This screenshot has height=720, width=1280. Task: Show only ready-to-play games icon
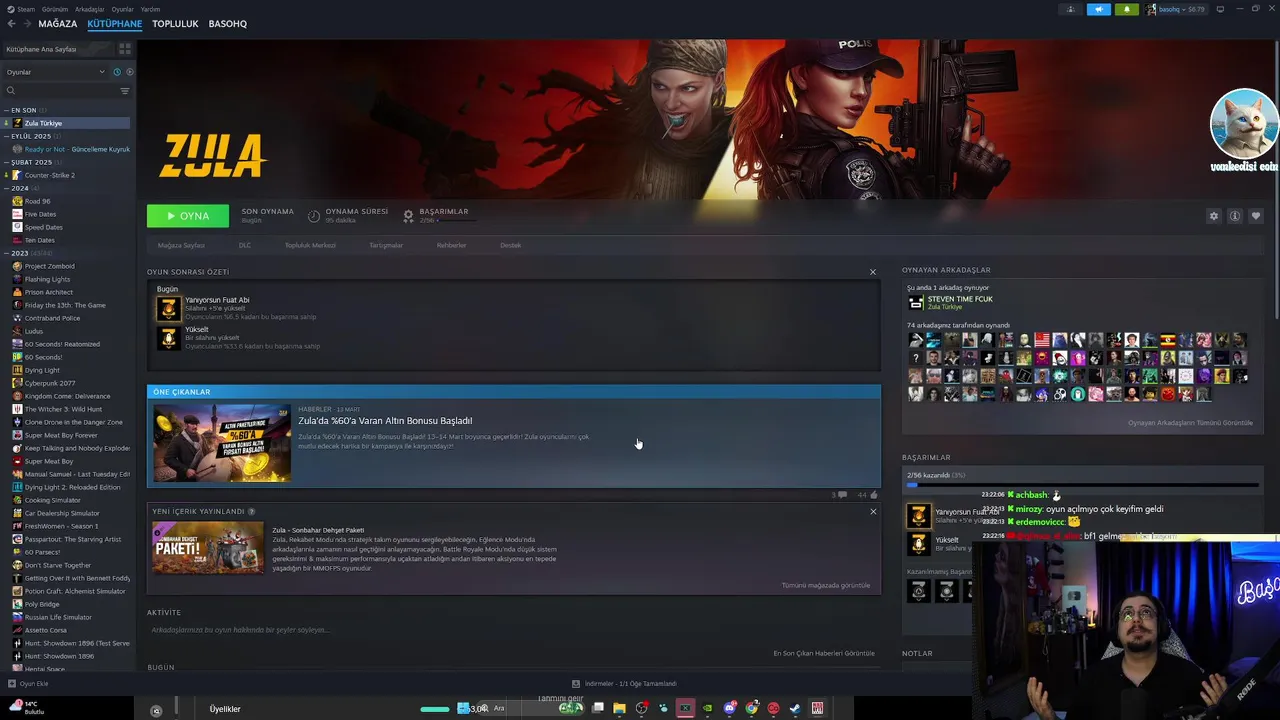[129, 72]
